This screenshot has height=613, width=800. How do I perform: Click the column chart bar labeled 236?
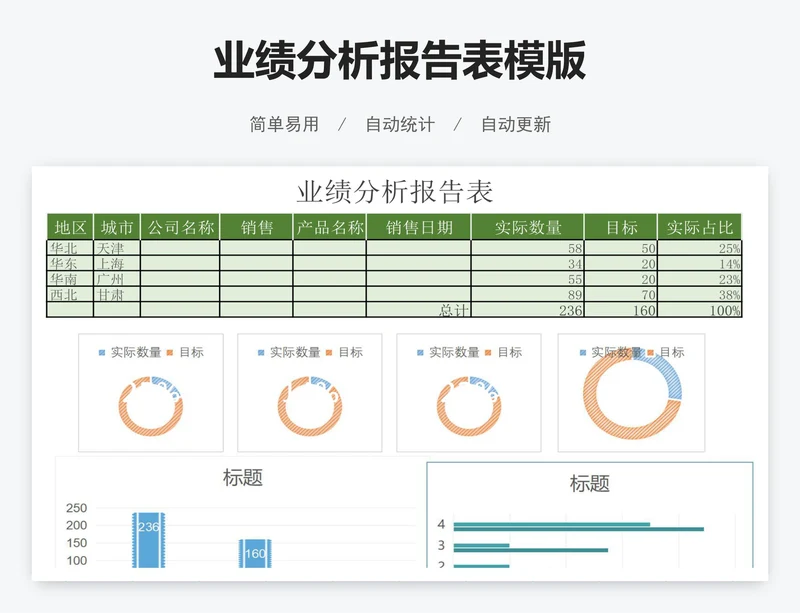148,540
